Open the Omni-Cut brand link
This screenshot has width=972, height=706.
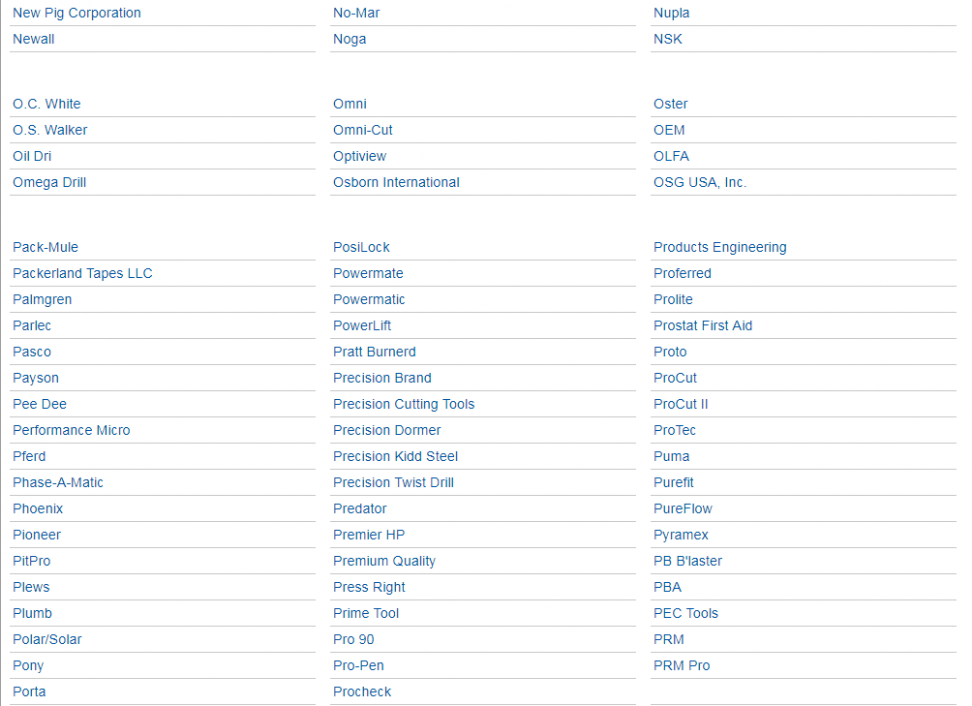click(x=363, y=130)
